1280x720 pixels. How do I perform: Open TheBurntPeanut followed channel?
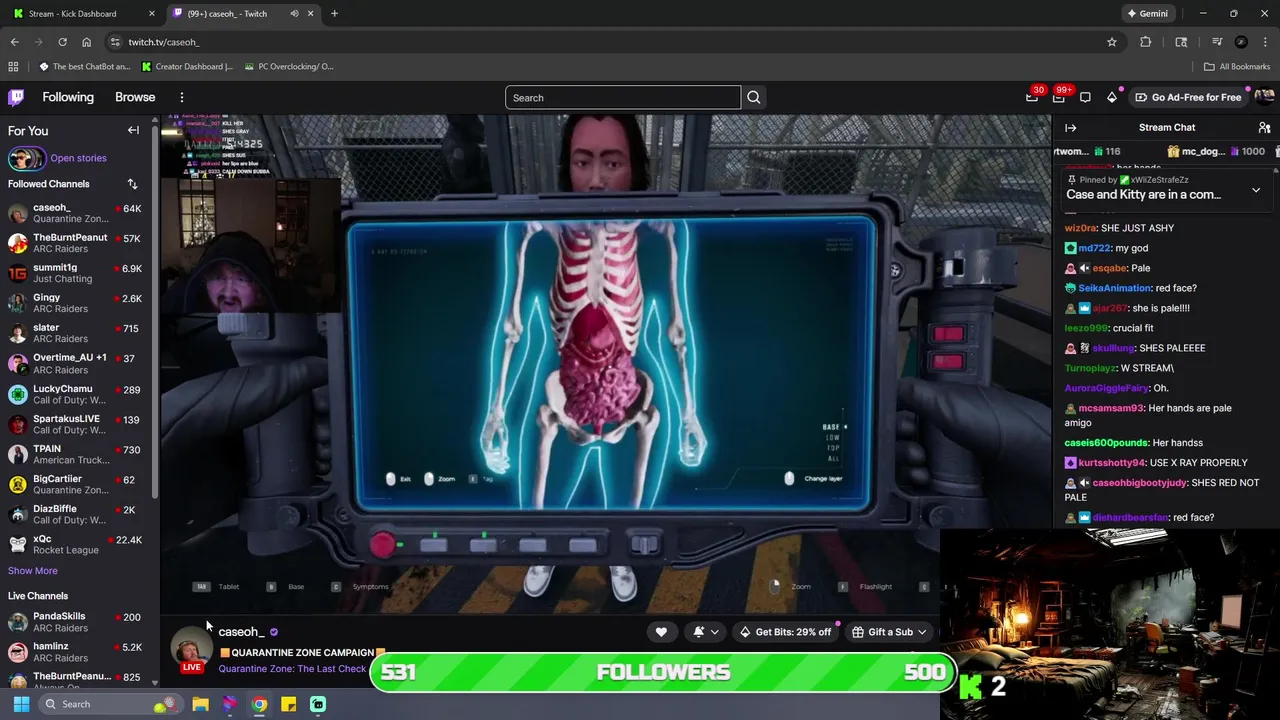pyautogui.click(x=76, y=243)
